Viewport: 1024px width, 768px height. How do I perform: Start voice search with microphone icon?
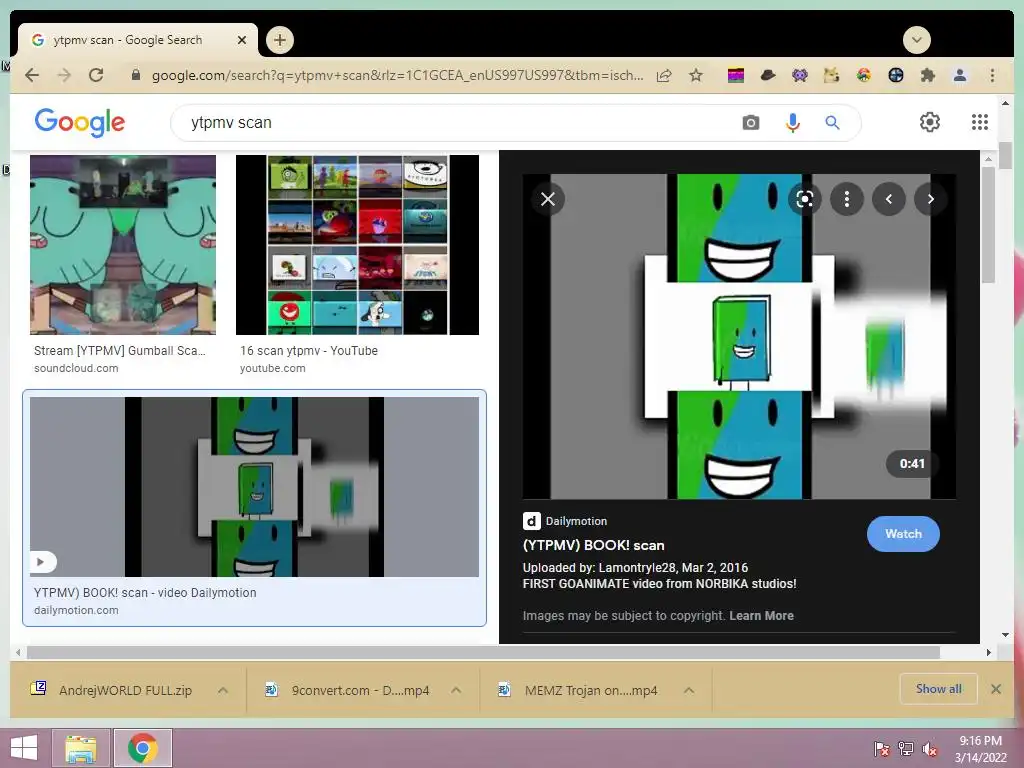coord(793,122)
